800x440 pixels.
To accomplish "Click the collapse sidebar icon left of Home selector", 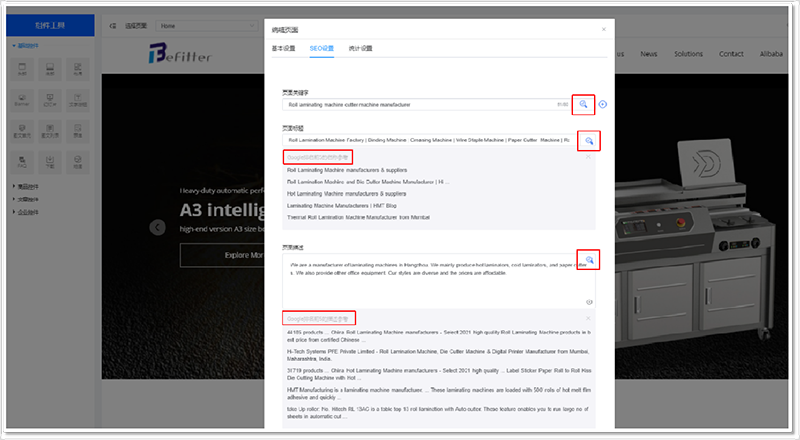I will click(x=113, y=26).
